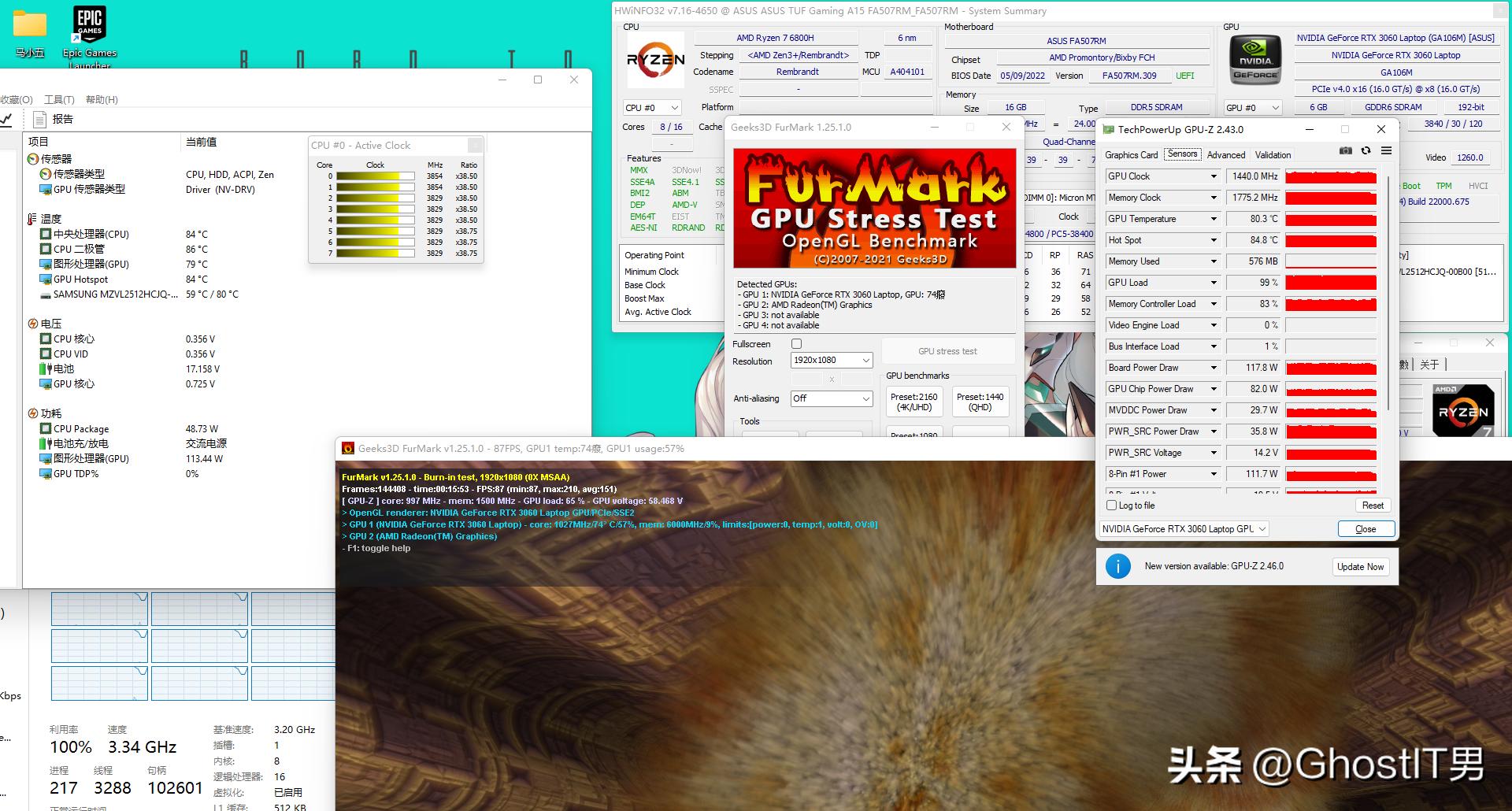Switch to the Graphics Card tab
1512x811 pixels.
[x=1131, y=155]
